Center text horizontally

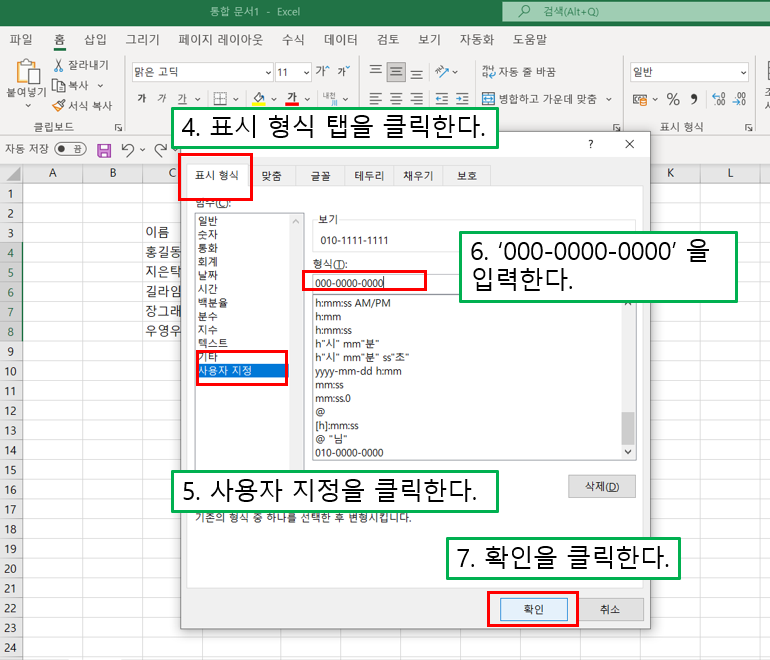coord(396,99)
